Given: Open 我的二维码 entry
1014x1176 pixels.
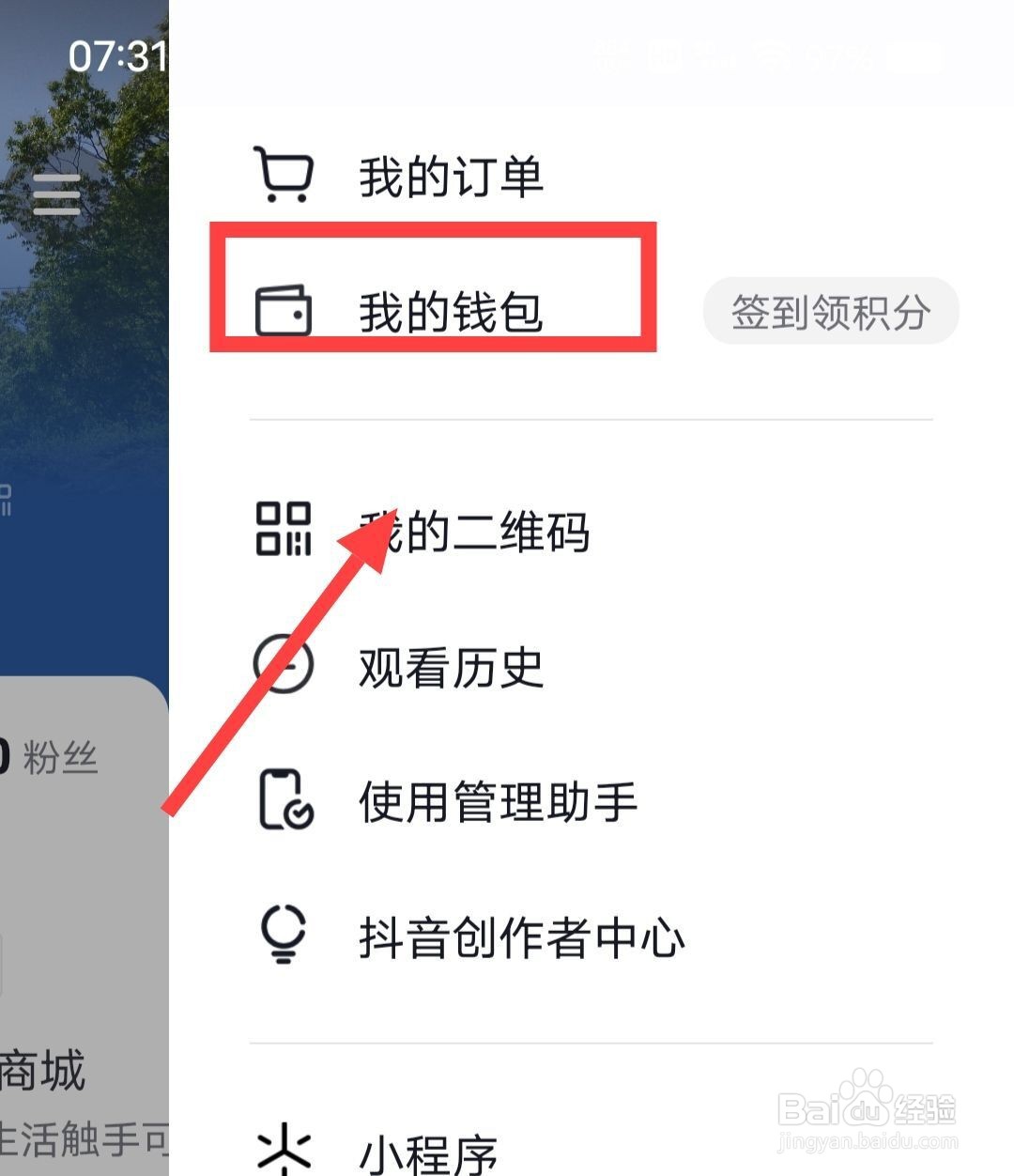Looking at the screenshot, I should click(474, 532).
